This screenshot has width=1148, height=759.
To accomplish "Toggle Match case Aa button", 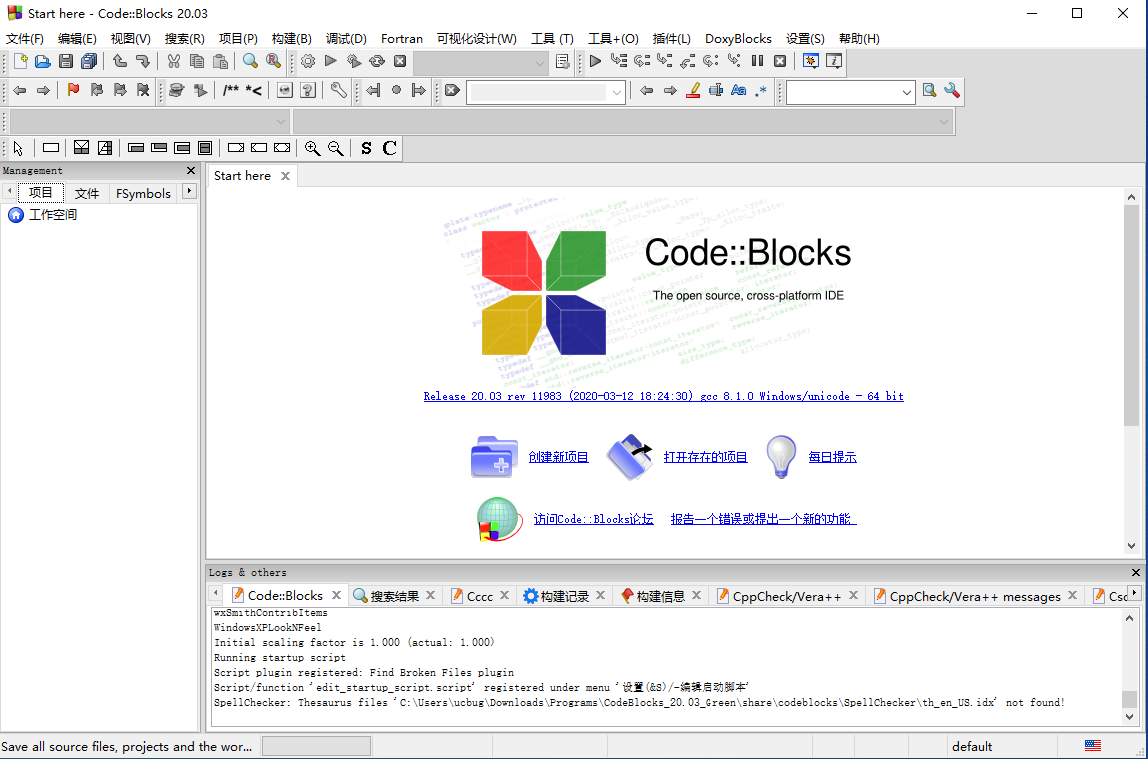I will point(739,90).
